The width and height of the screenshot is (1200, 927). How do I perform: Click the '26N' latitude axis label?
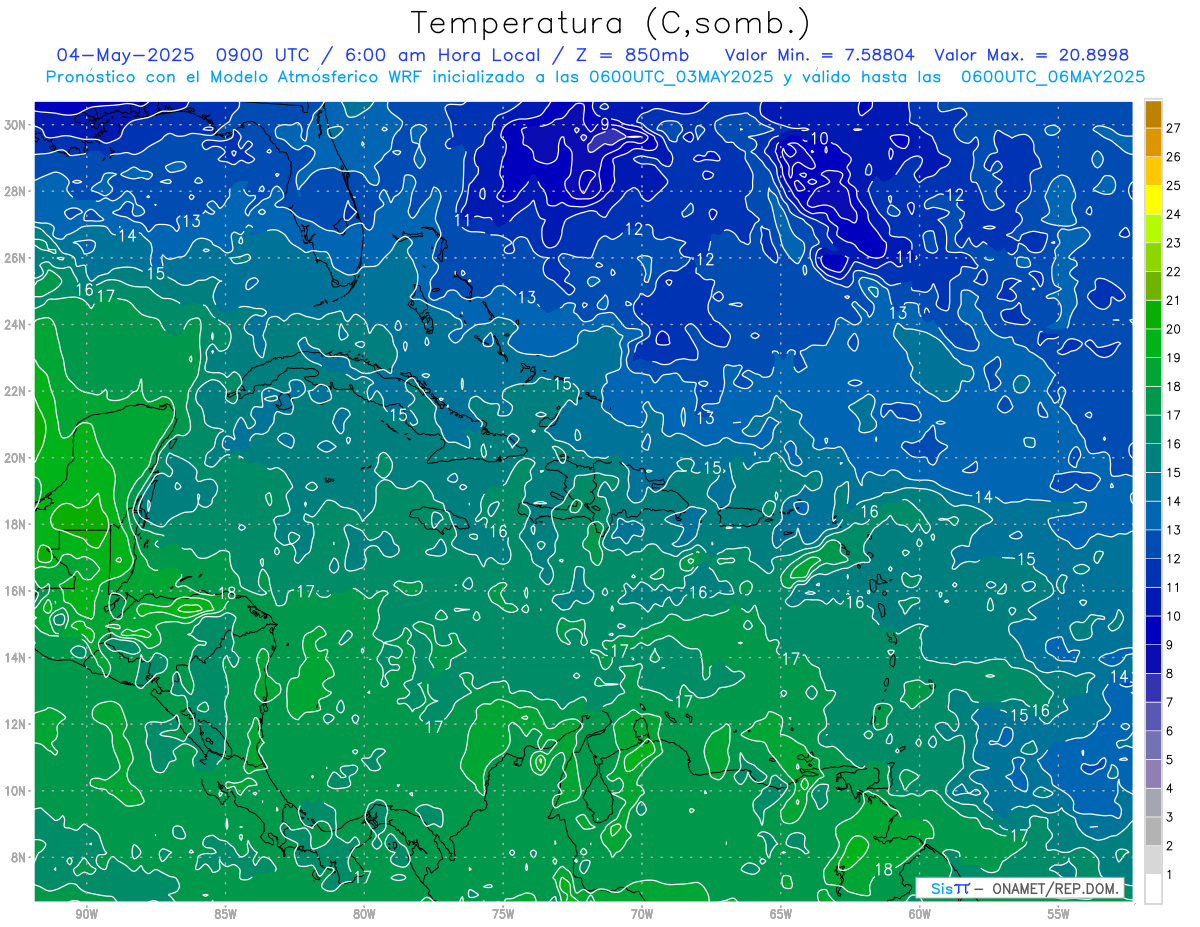(x=17, y=257)
